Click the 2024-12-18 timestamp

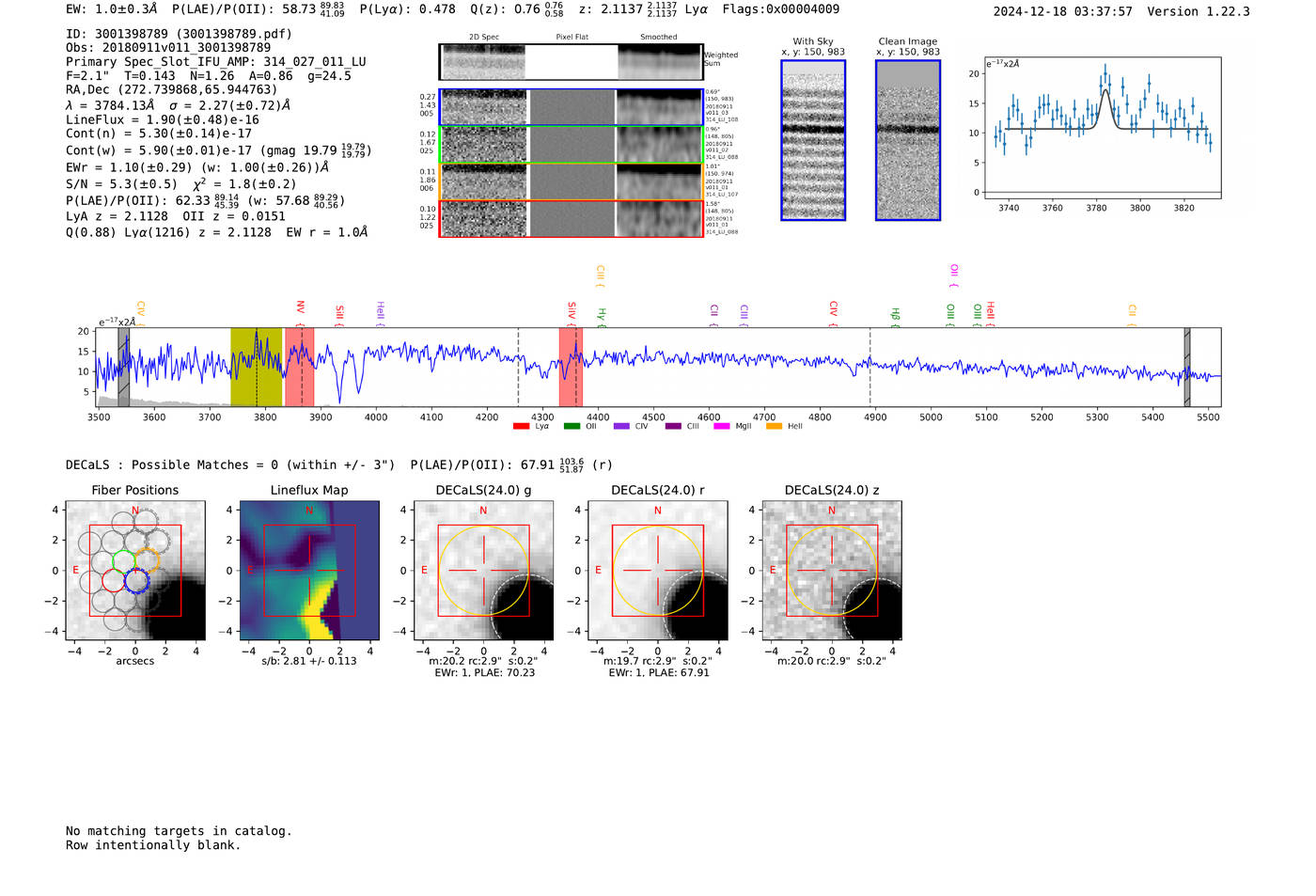pos(1062,11)
